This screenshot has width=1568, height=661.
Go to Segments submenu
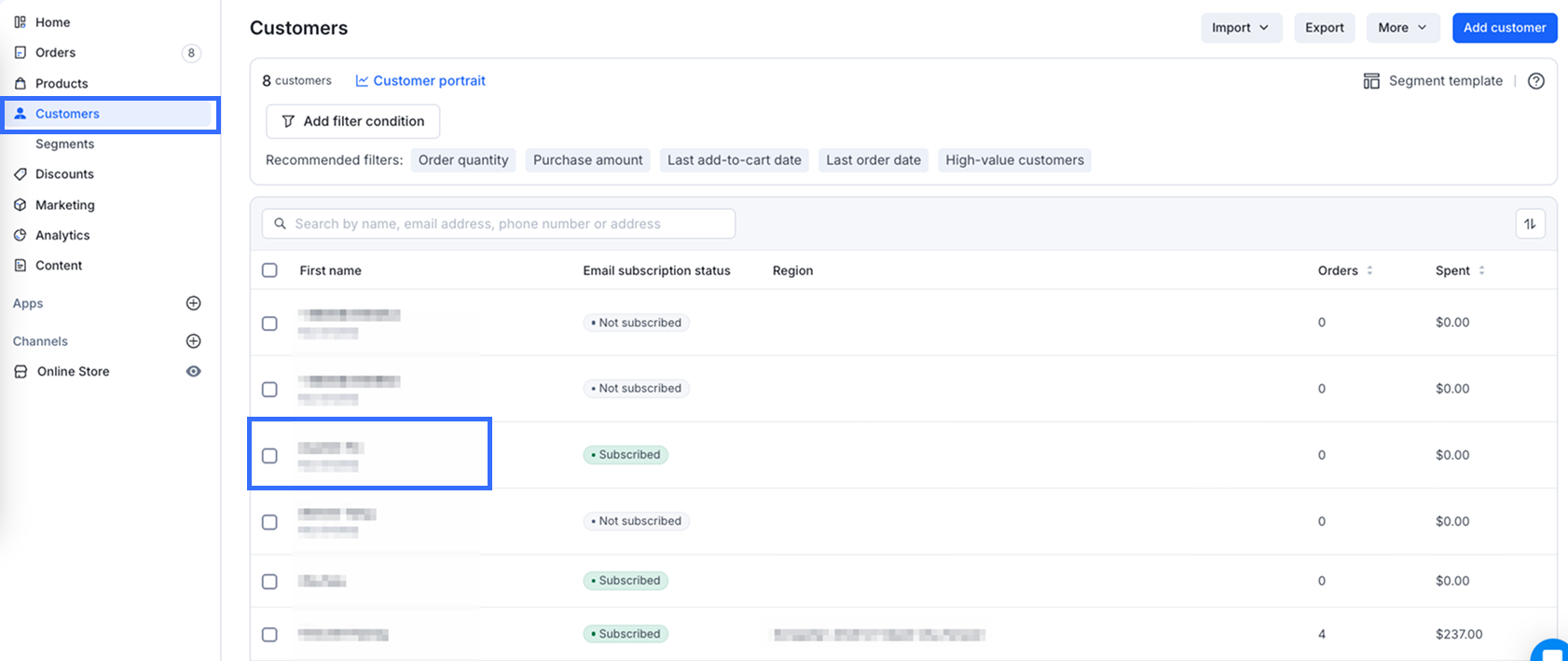64,144
